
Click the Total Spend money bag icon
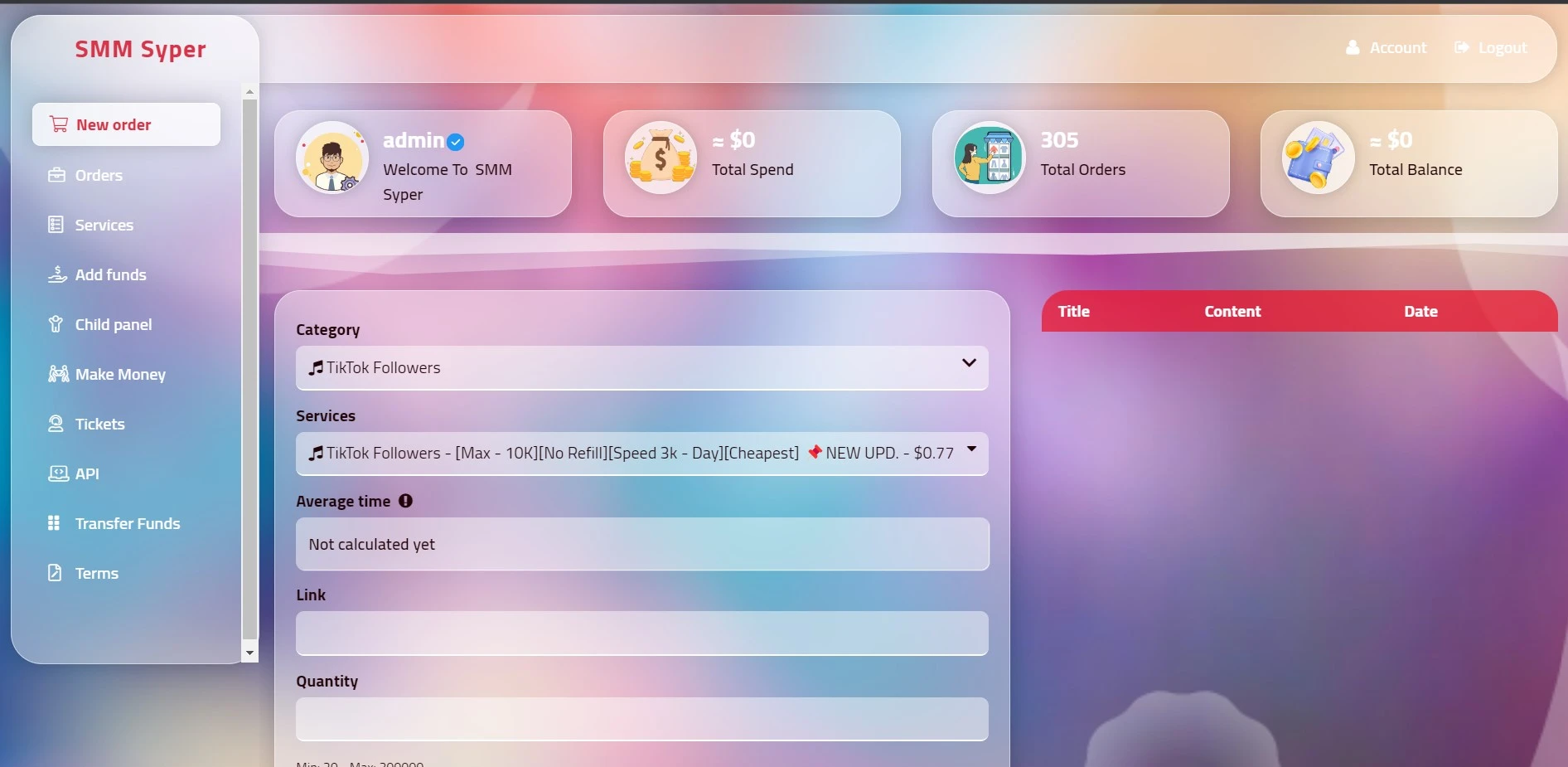661,158
